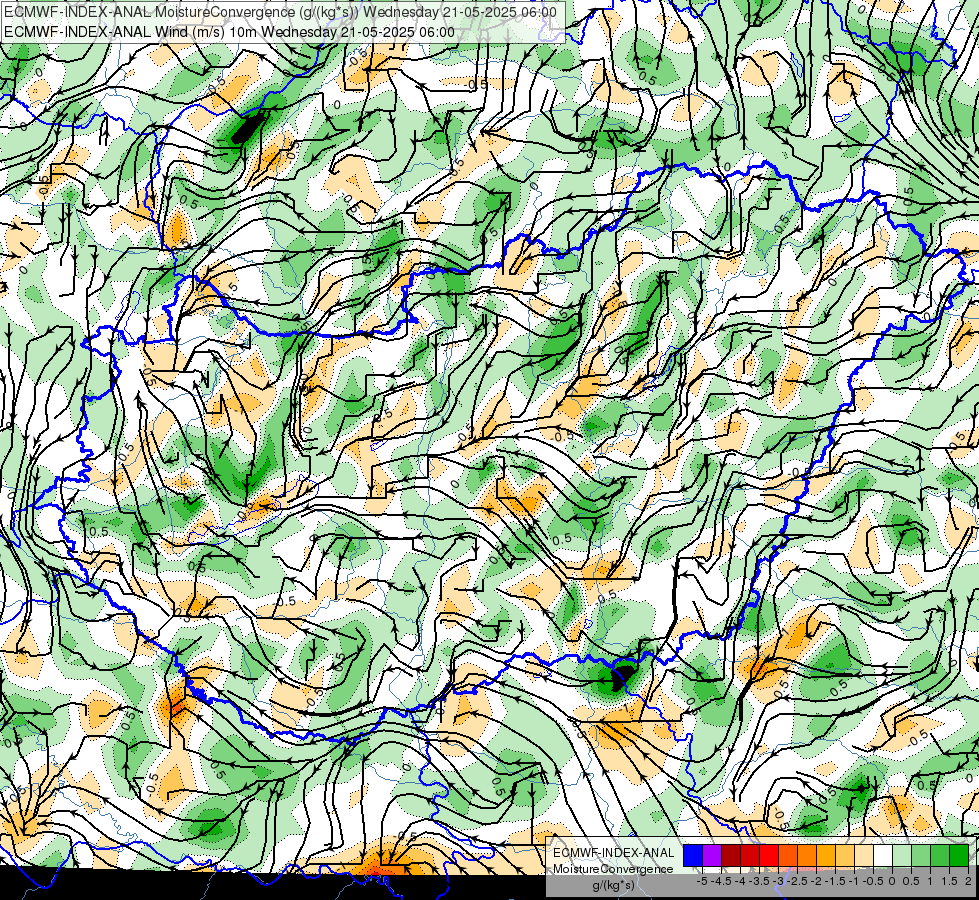Click the purple legend swatch

[x=712, y=855]
